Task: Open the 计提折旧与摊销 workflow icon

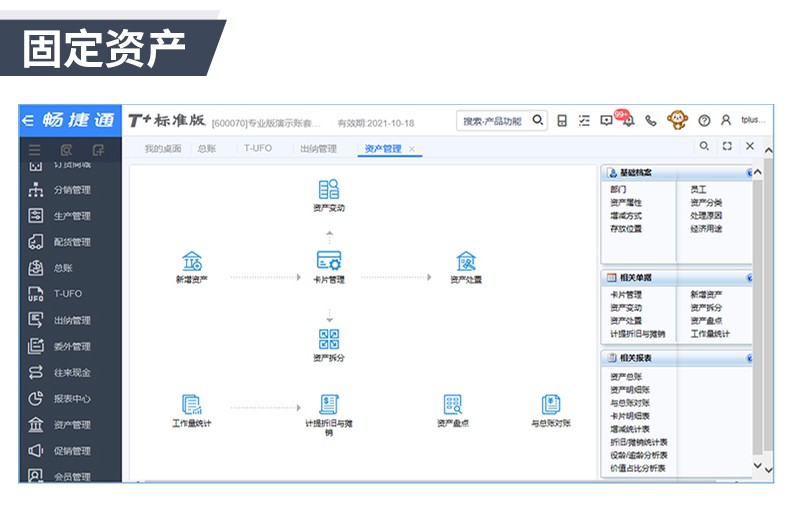Action: [x=328, y=405]
